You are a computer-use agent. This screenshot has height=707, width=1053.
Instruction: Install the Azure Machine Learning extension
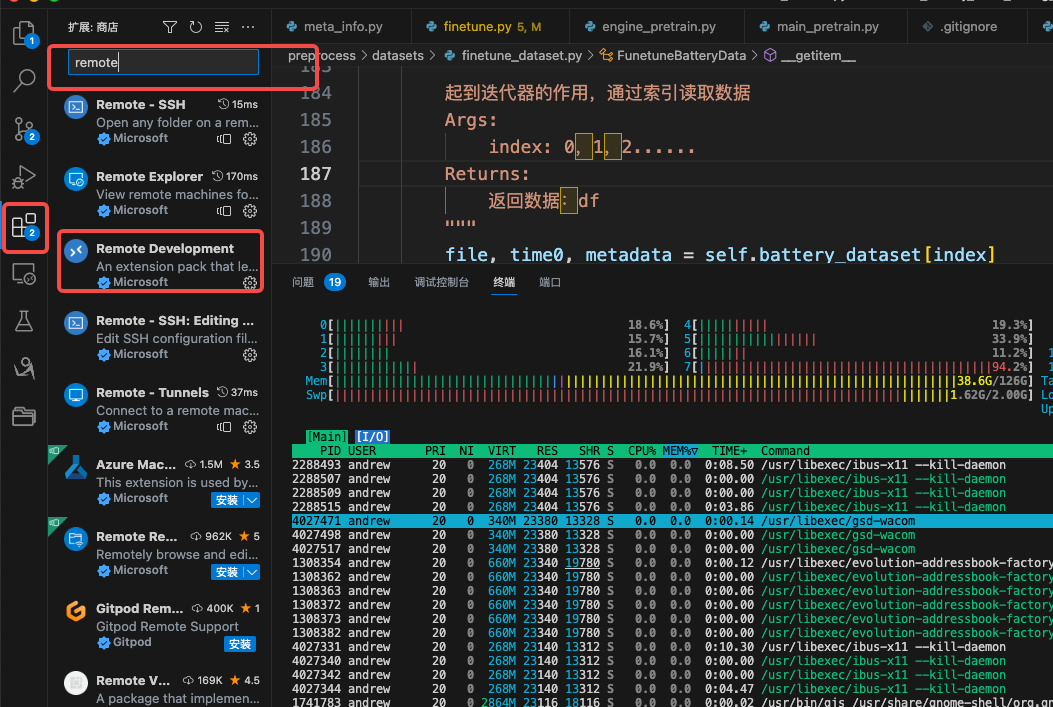click(227, 500)
